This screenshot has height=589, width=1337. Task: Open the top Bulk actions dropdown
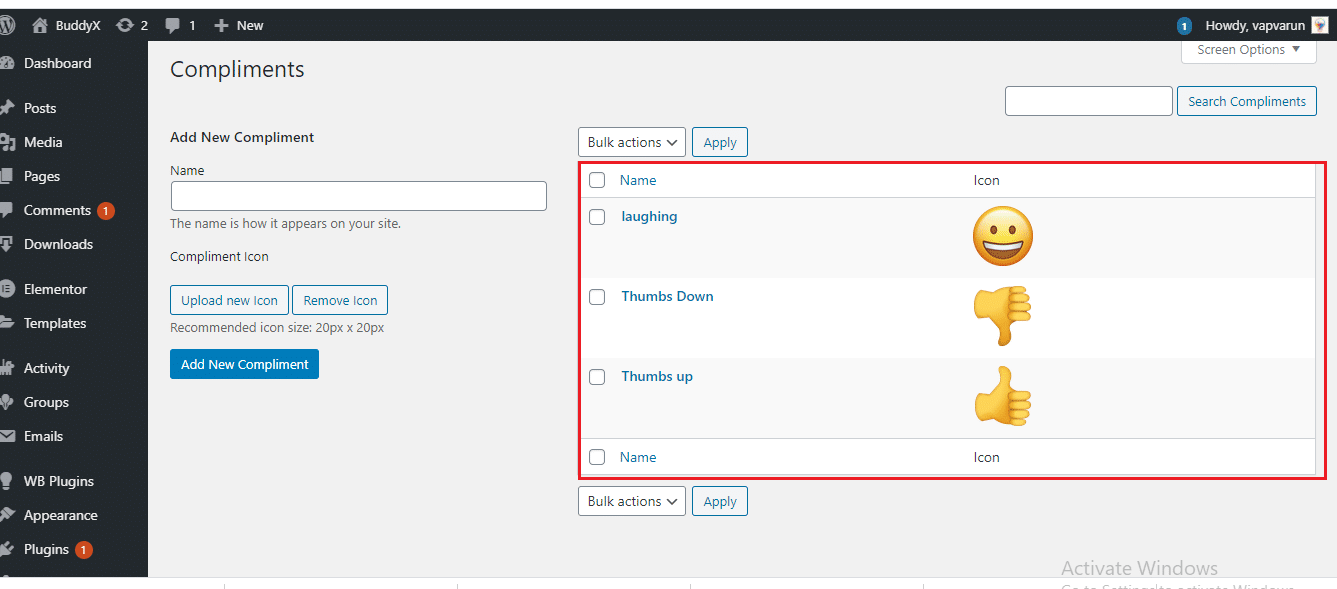(x=631, y=141)
